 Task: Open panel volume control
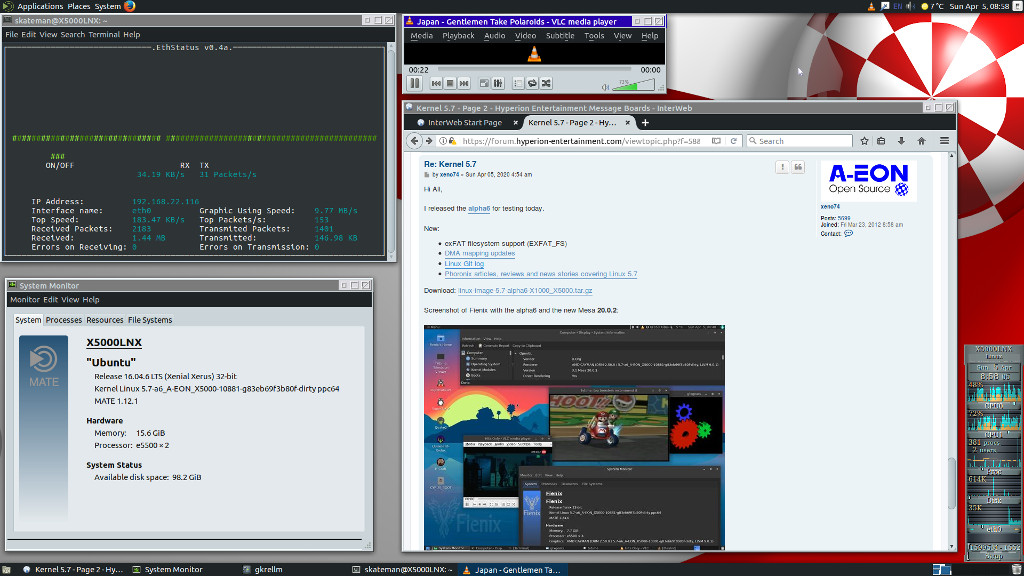point(910,6)
